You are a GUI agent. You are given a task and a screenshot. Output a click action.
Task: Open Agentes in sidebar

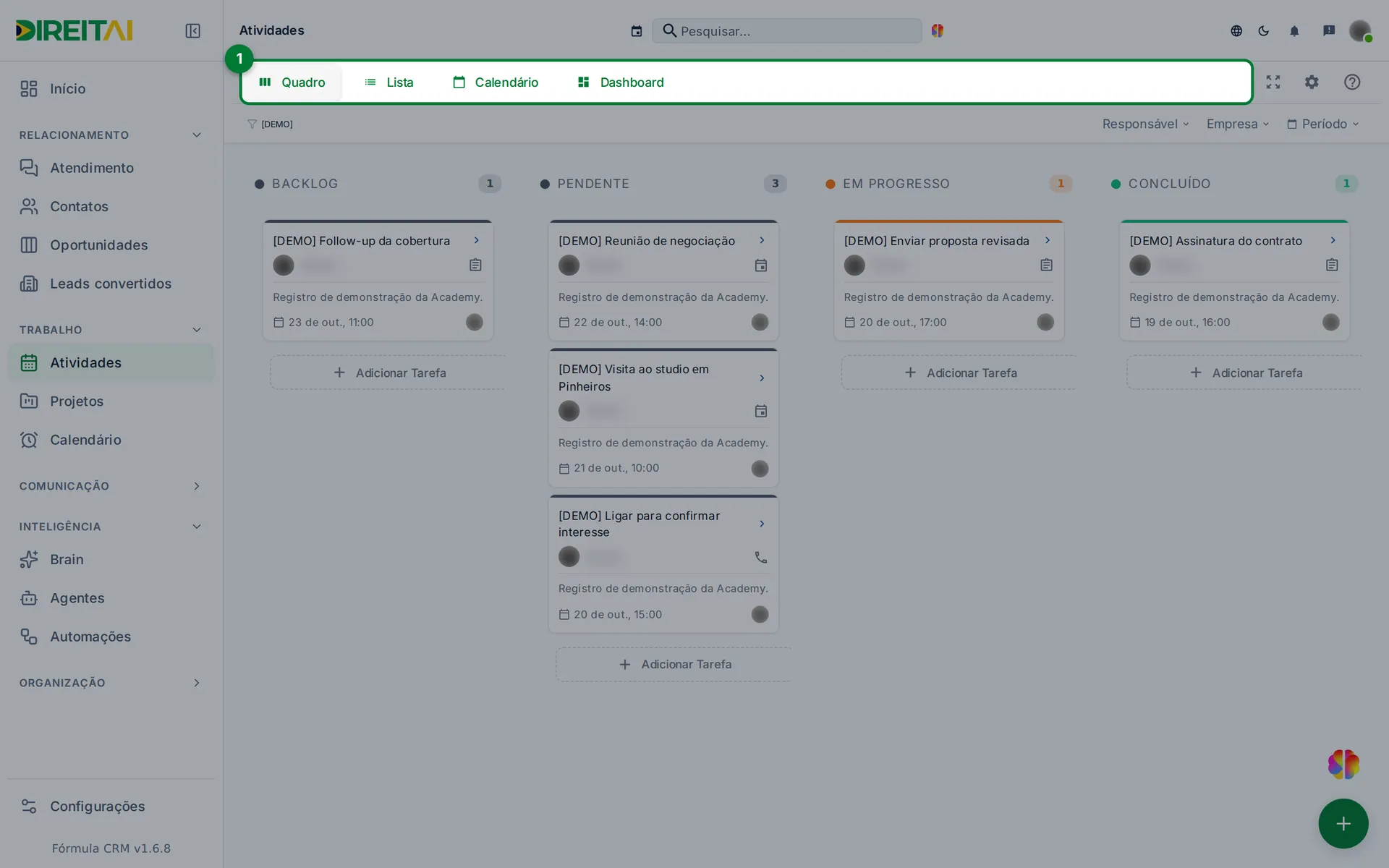coord(111,598)
